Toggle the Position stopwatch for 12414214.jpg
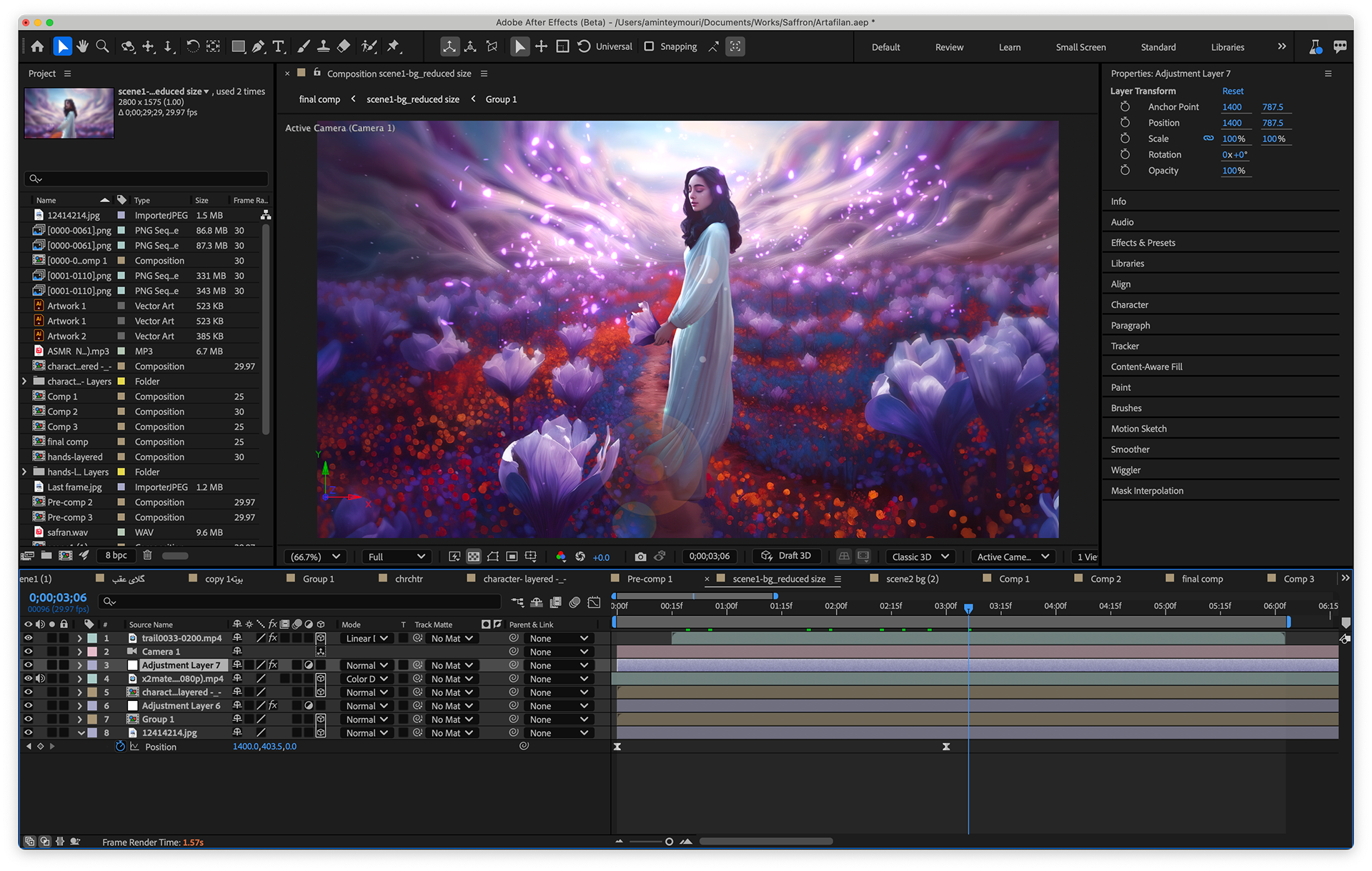Screen dimensions: 1372x871 tap(120, 747)
